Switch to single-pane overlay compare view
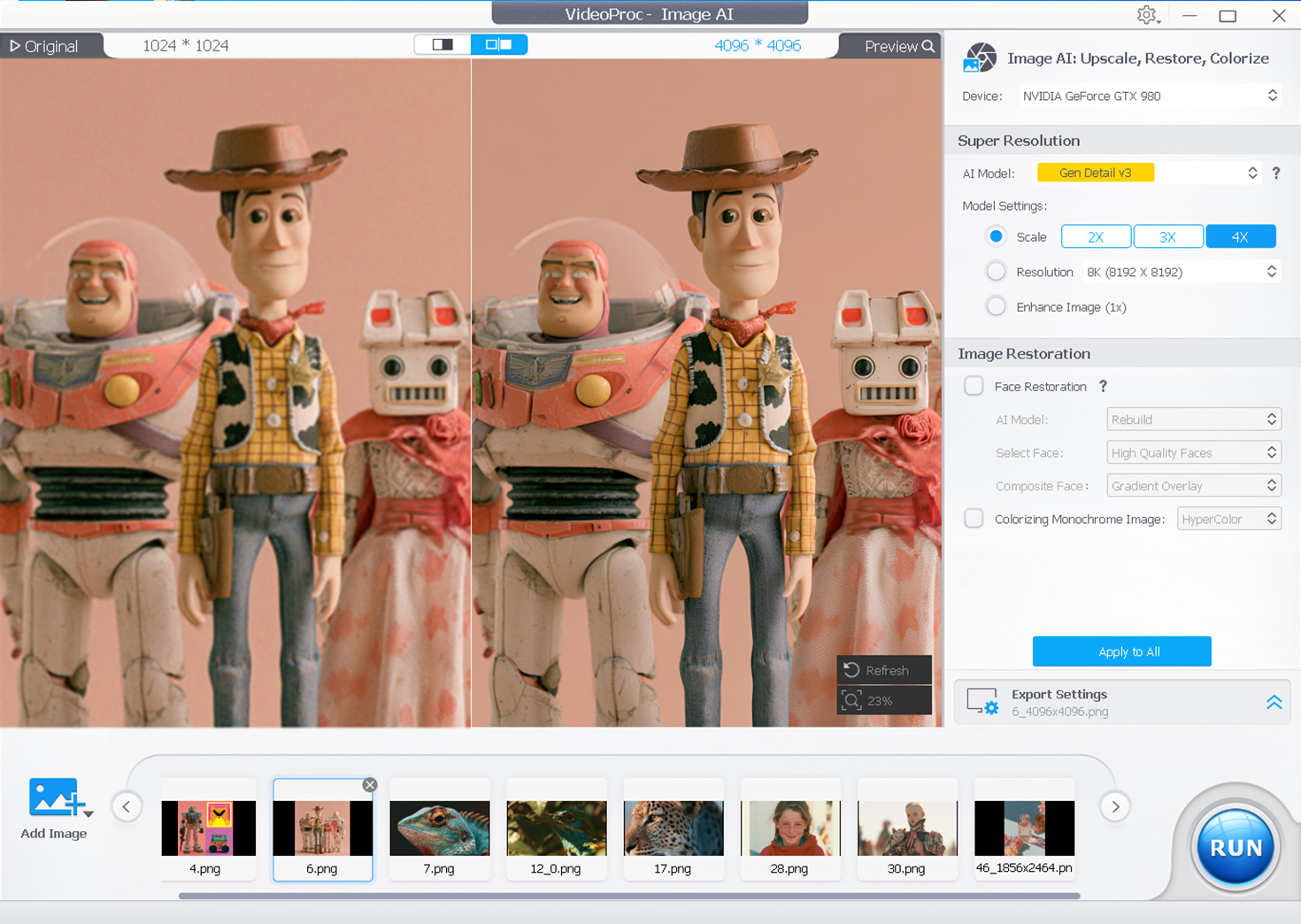This screenshot has height=924, width=1301. pyautogui.click(x=443, y=44)
